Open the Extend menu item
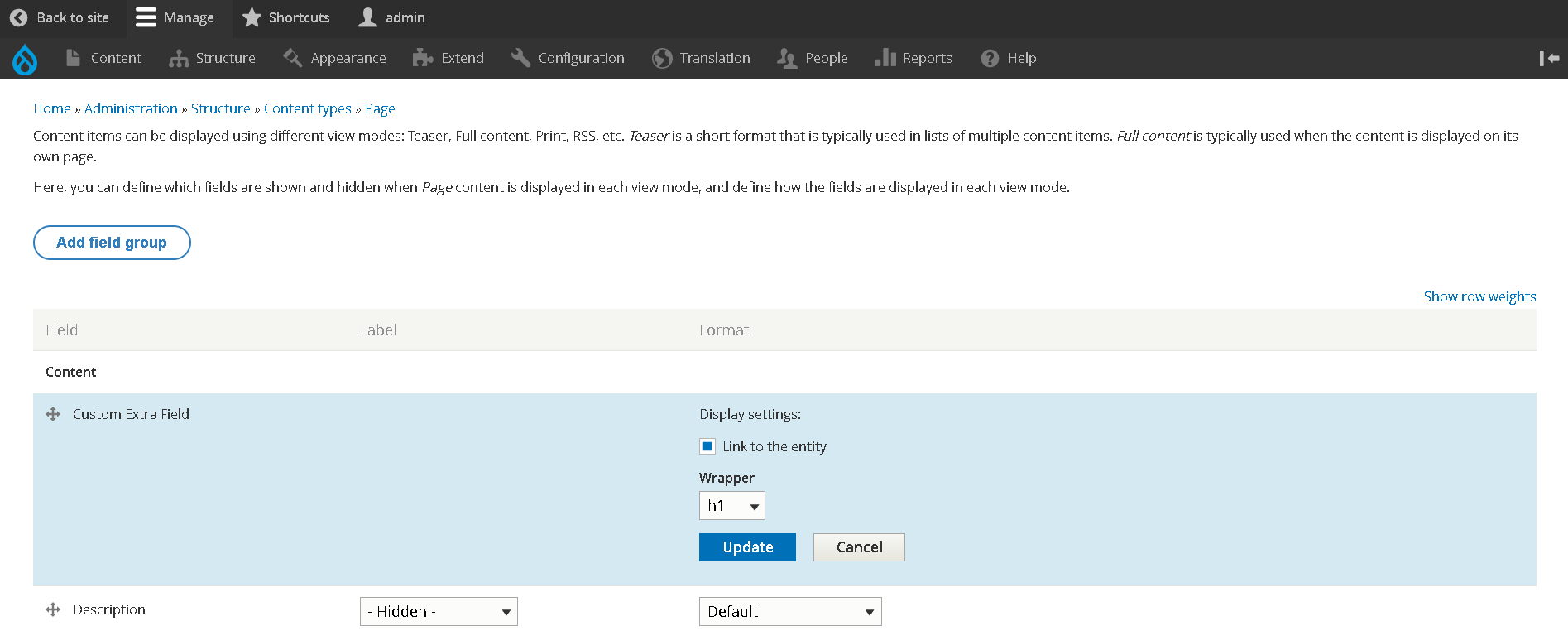The image size is (1568, 631). (x=448, y=58)
